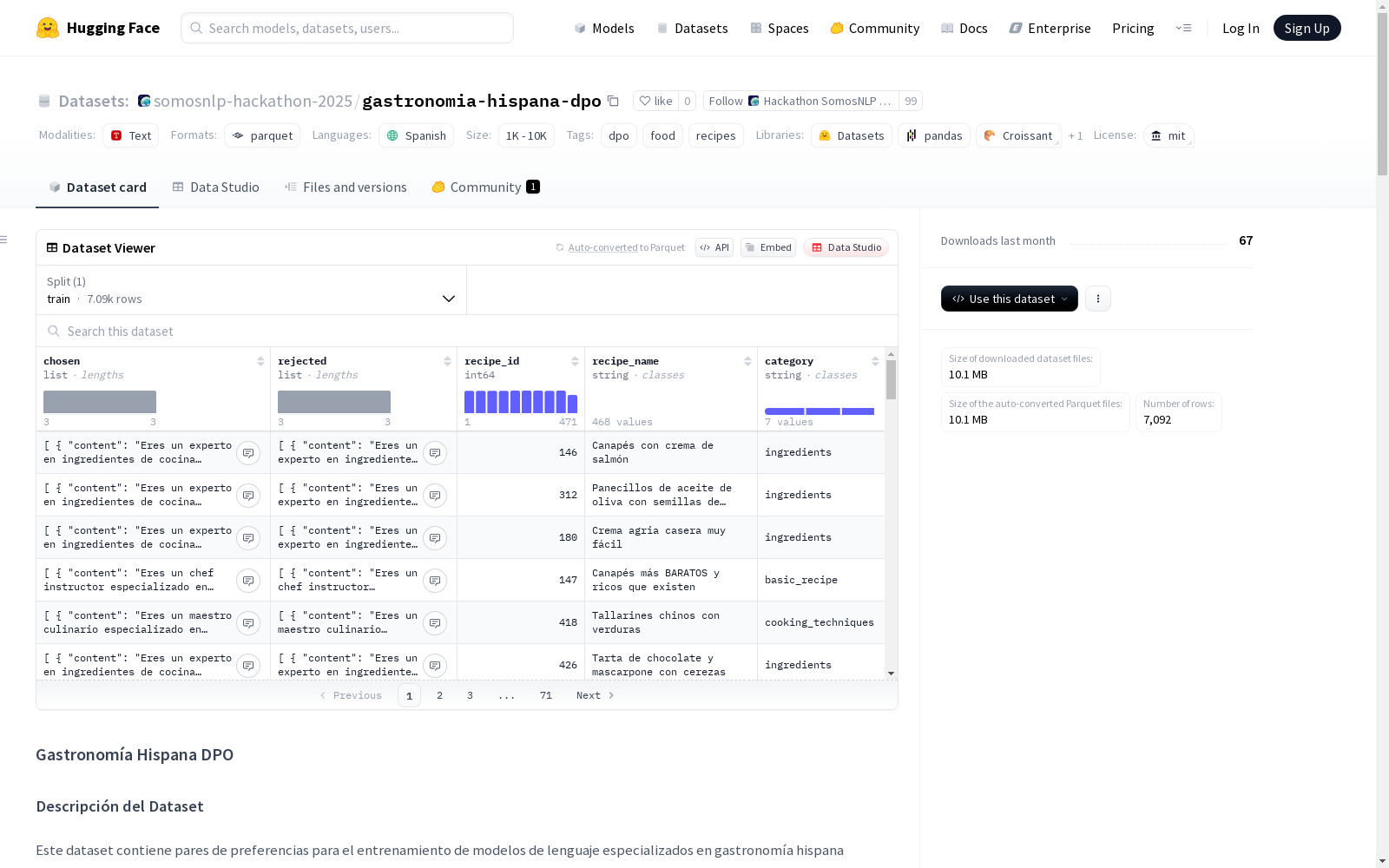
Task: Focus the Search models, datasets, users field
Action: point(347,28)
